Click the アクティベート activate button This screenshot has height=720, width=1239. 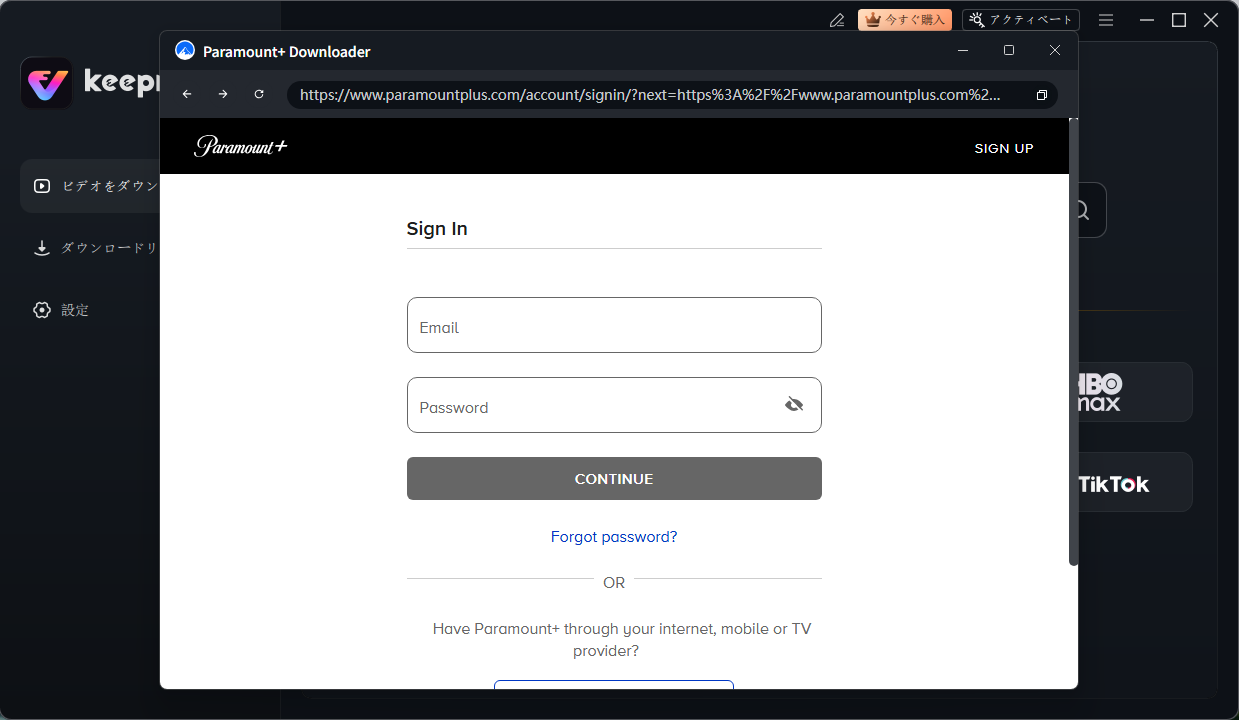pyautogui.click(x=1020, y=20)
